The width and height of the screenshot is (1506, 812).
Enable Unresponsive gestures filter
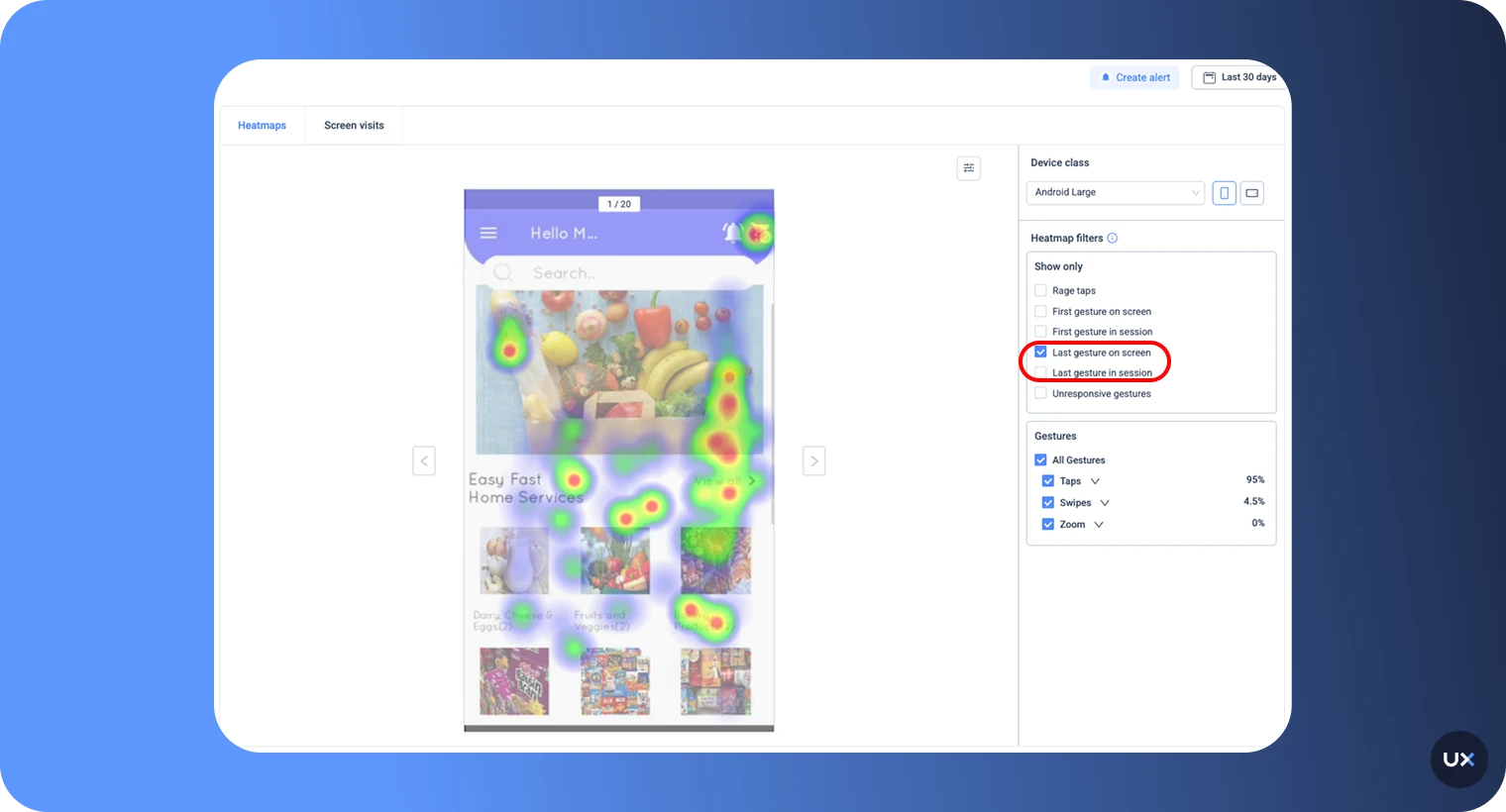pos(1040,393)
